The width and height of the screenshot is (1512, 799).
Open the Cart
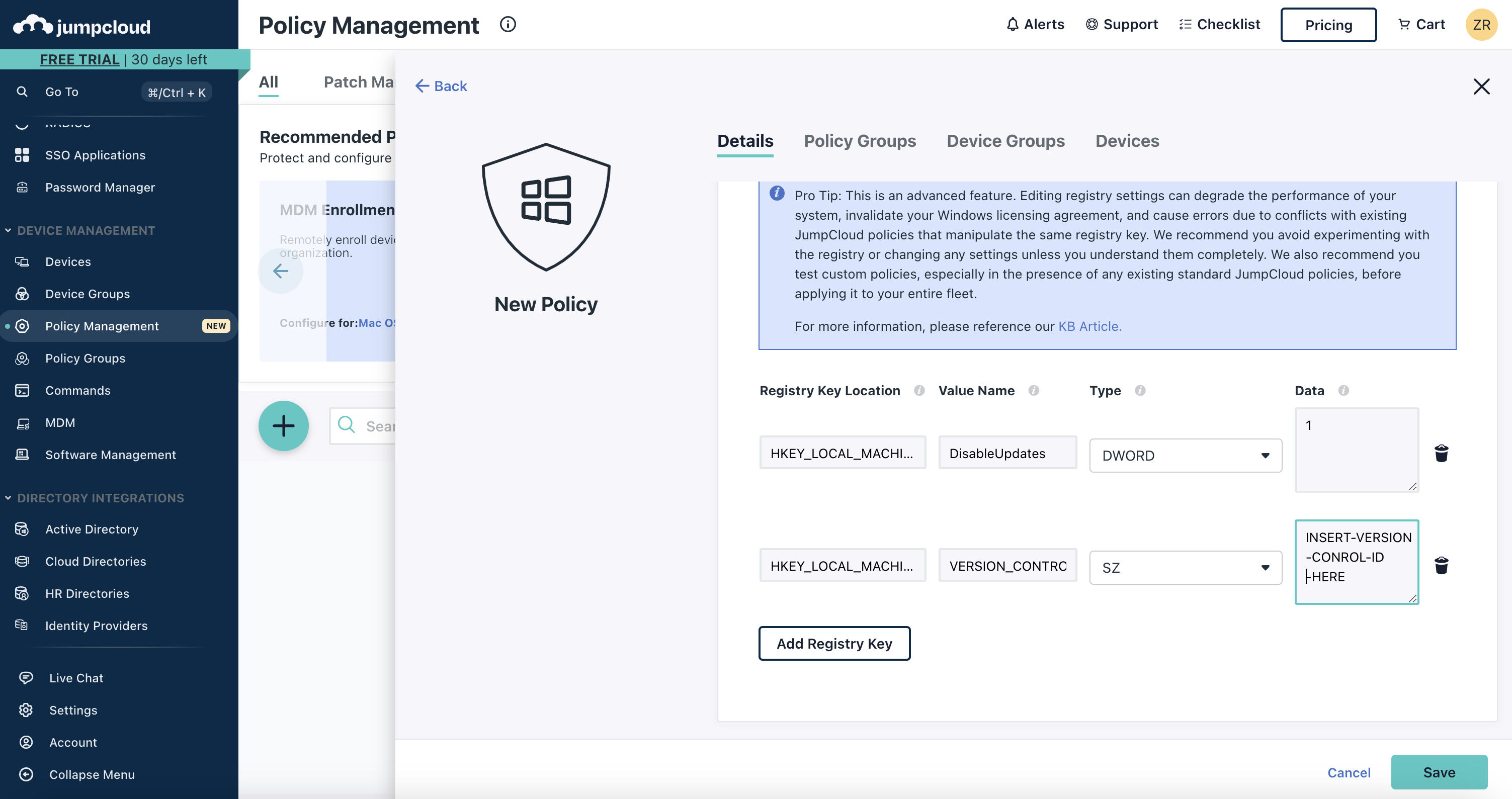1421,25
